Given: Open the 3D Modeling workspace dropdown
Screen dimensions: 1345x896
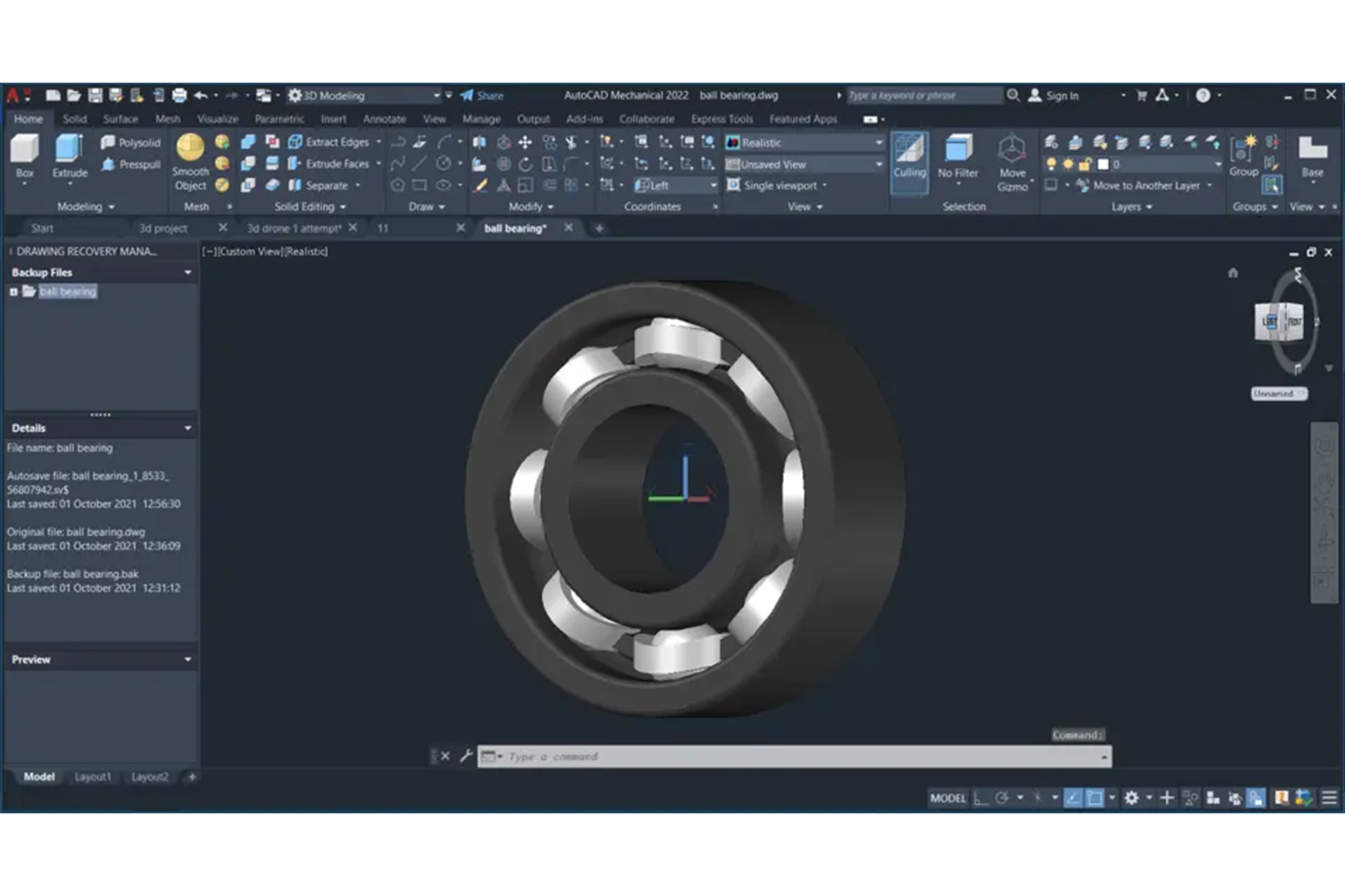Looking at the screenshot, I should click(x=364, y=95).
